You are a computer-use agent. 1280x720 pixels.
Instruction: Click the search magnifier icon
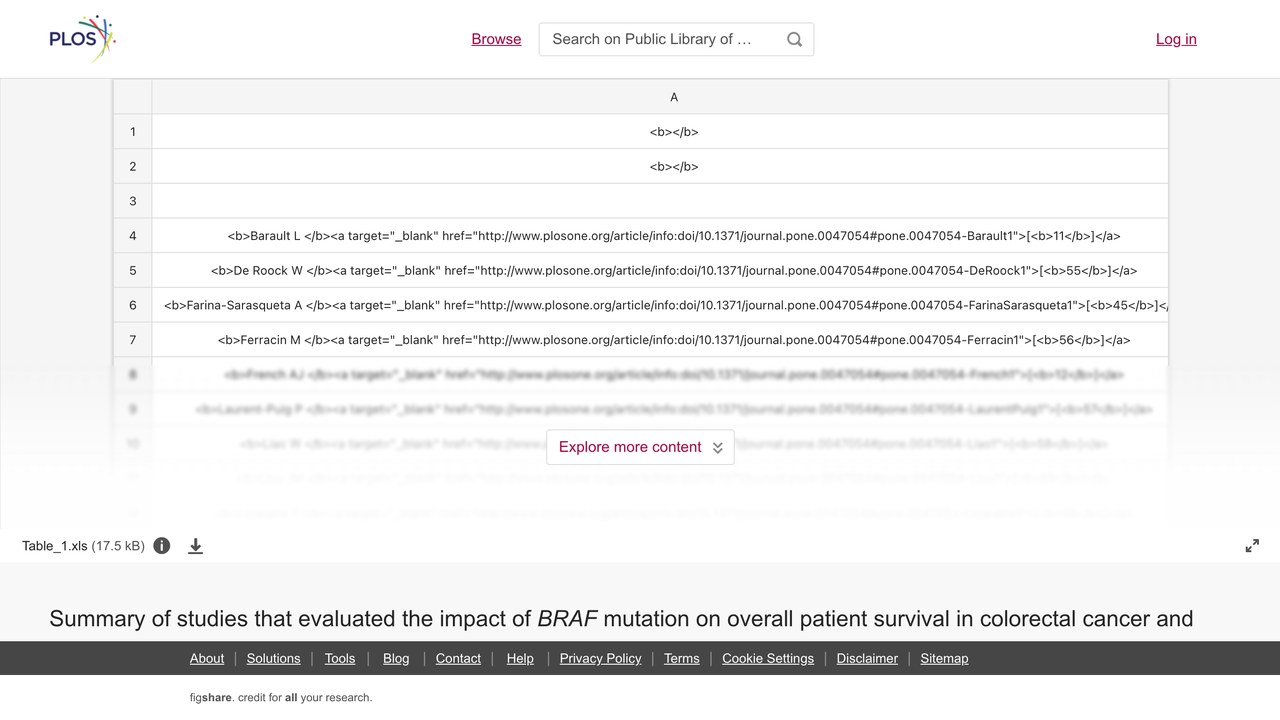[794, 39]
